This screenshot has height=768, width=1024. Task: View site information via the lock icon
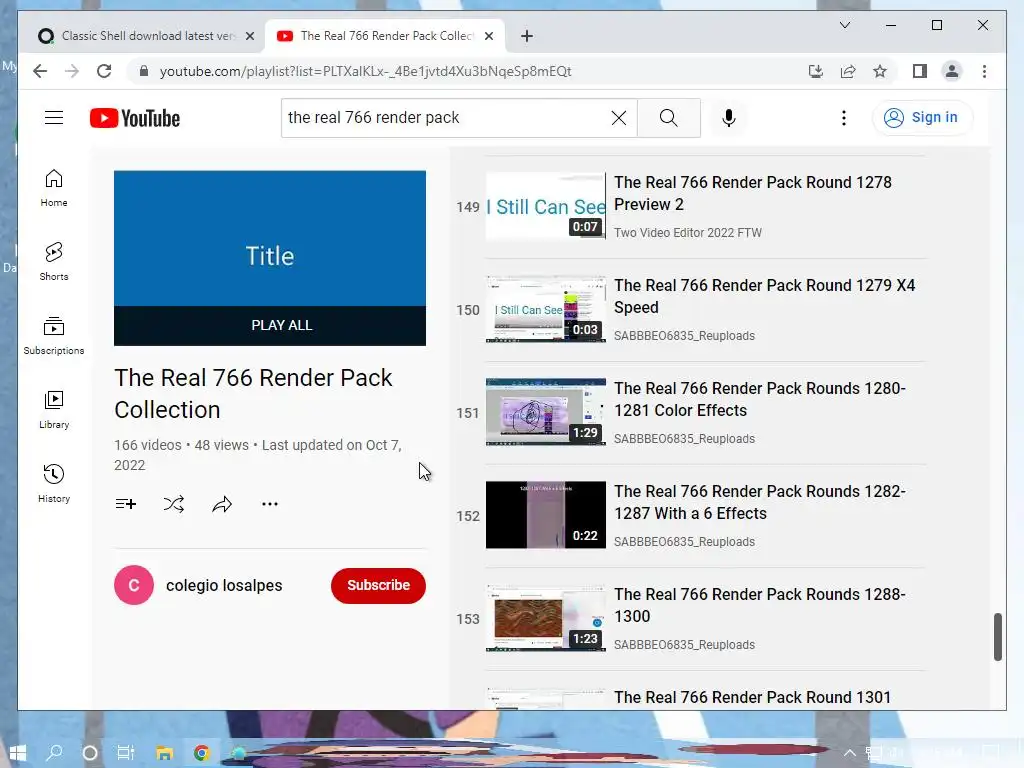click(x=144, y=71)
